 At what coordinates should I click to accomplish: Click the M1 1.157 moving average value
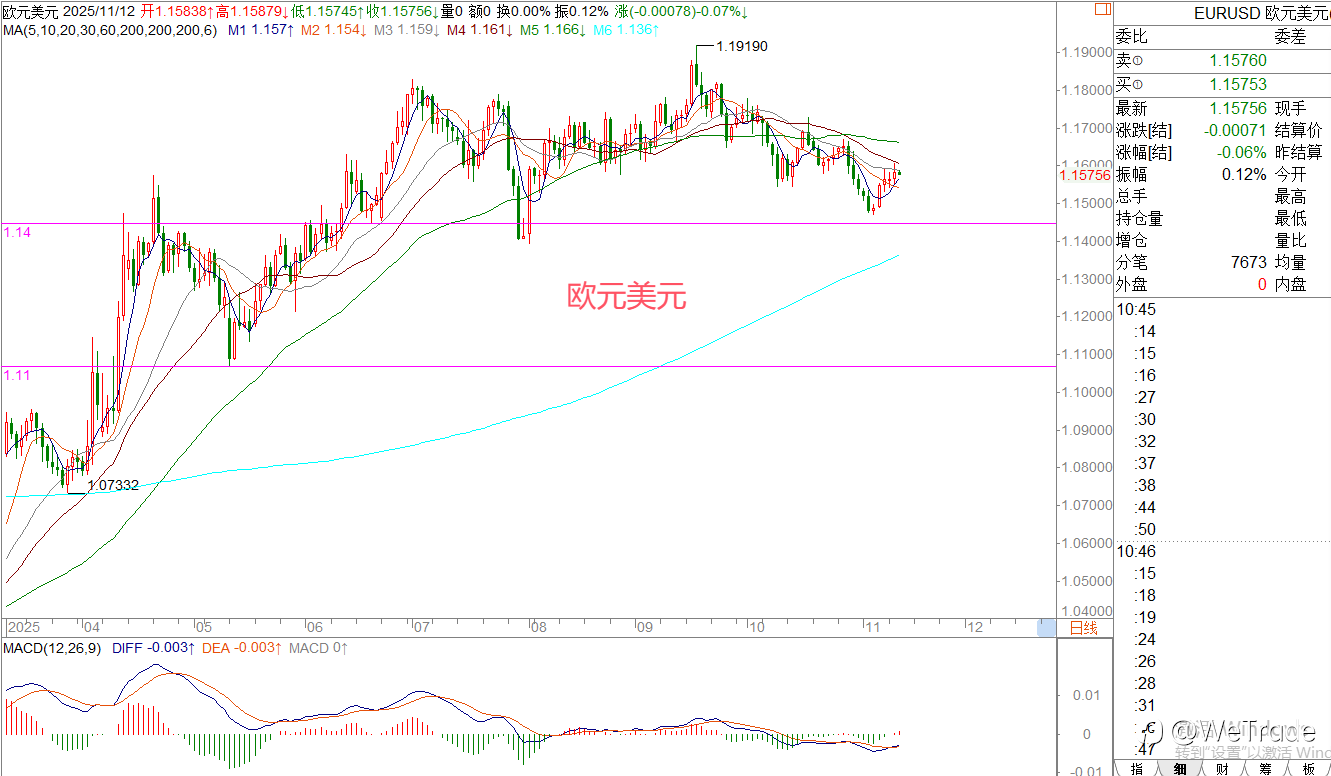coord(260,31)
